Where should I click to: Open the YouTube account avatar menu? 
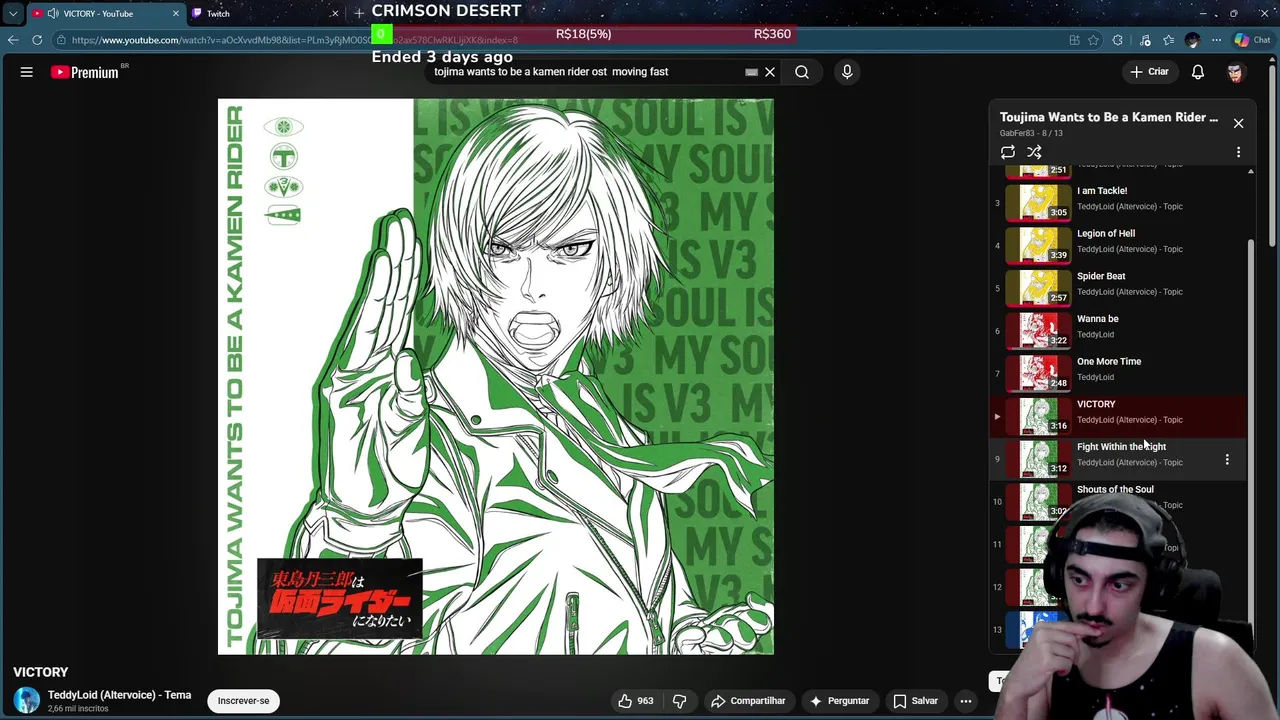point(1235,72)
